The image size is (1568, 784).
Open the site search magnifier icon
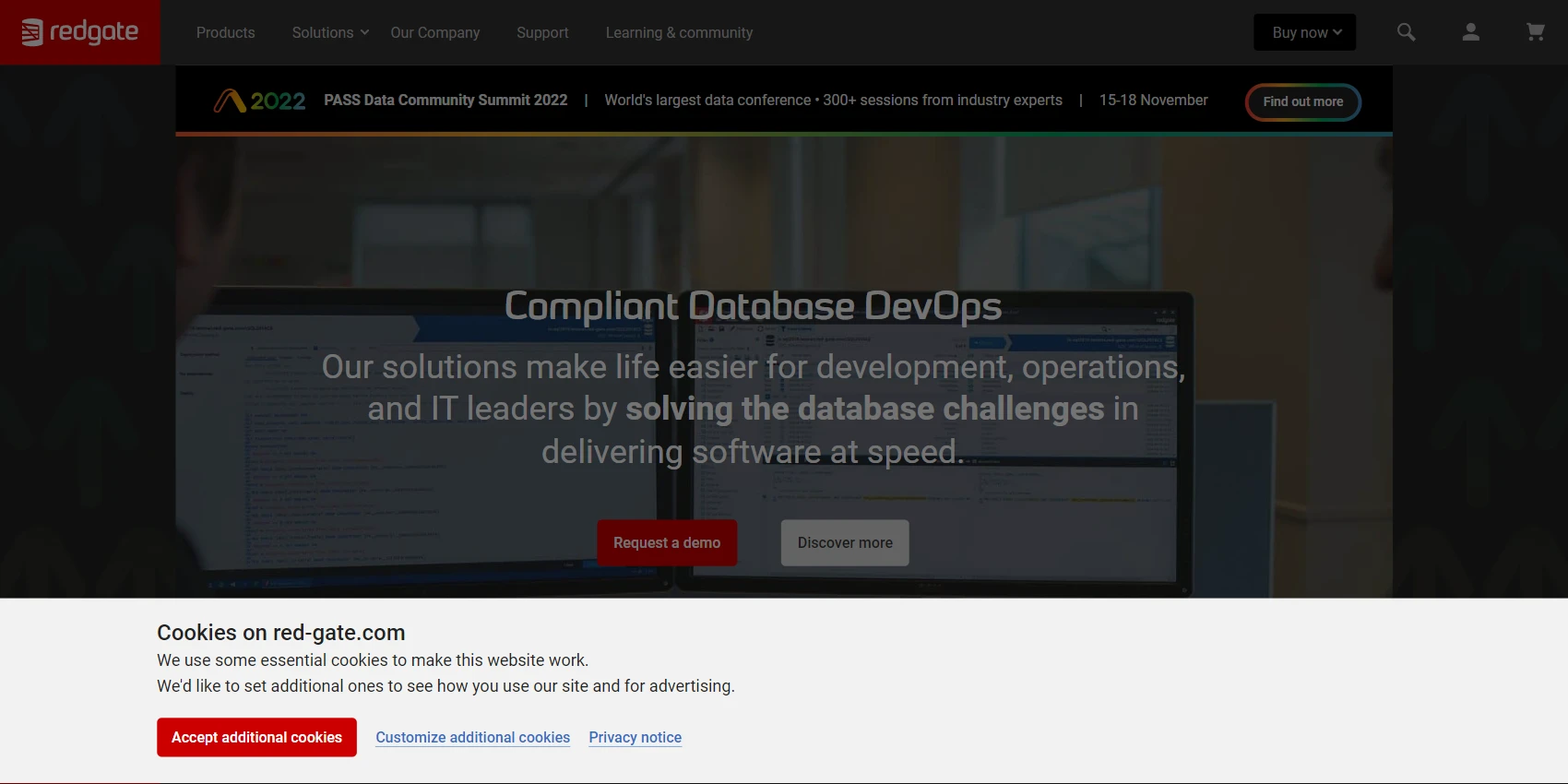(x=1406, y=32)
